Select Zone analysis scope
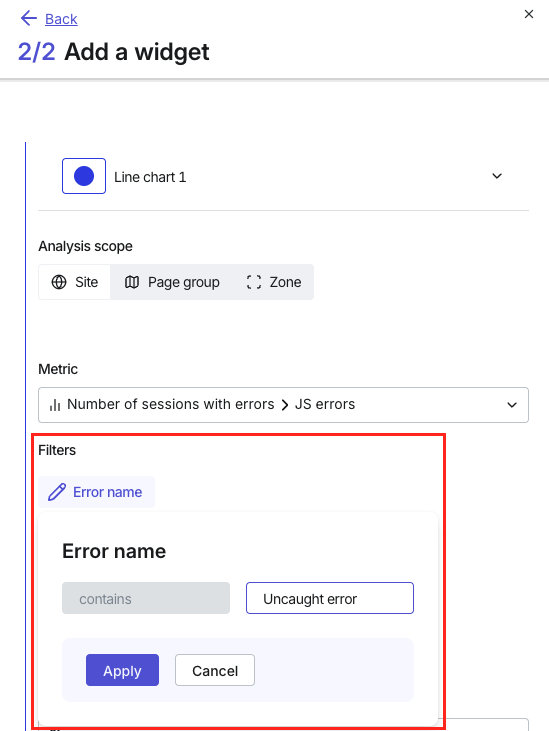549x731 pixels. [273, 282]
